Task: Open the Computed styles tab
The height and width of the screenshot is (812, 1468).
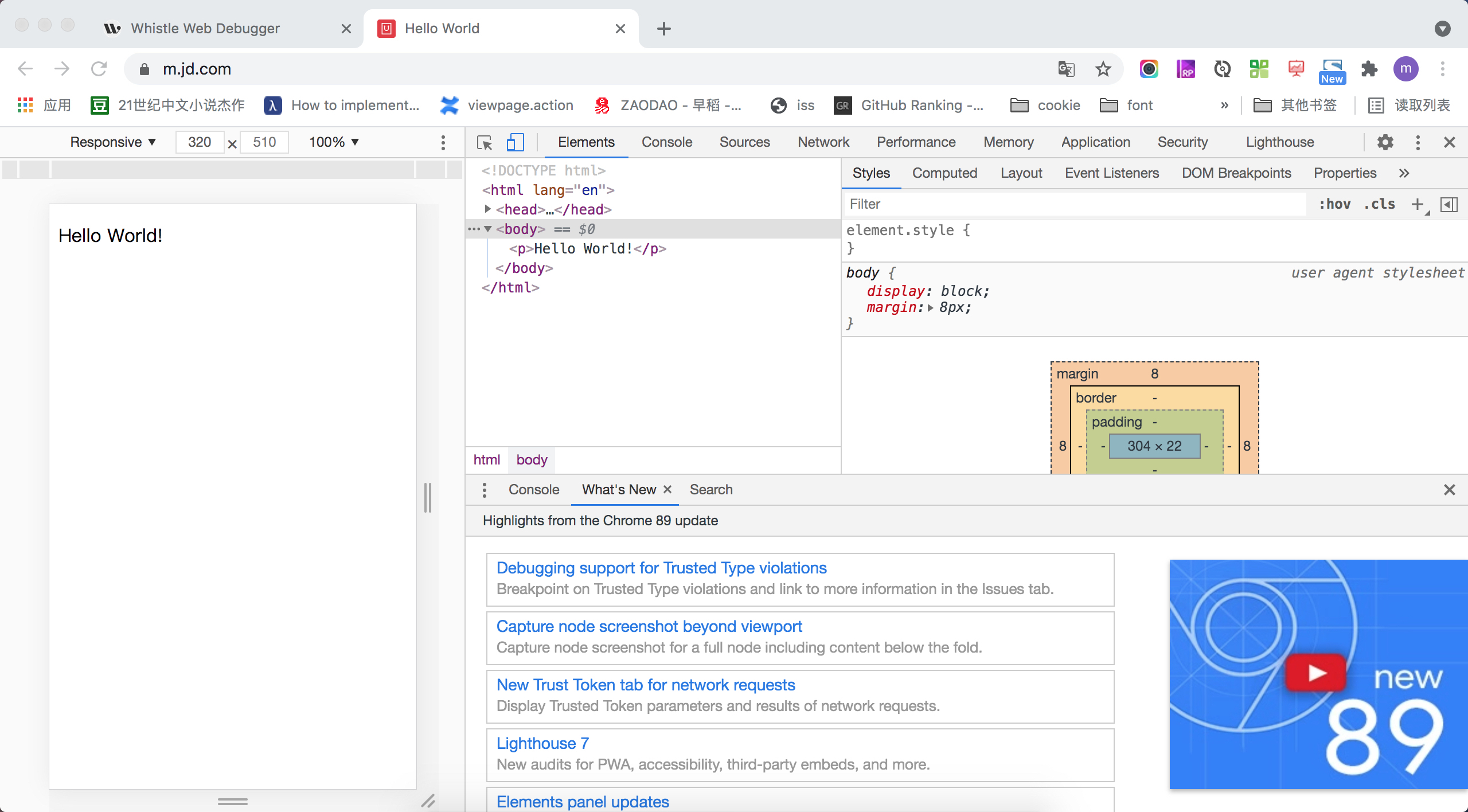Action: pyautogui.click(x=944, y=173)
